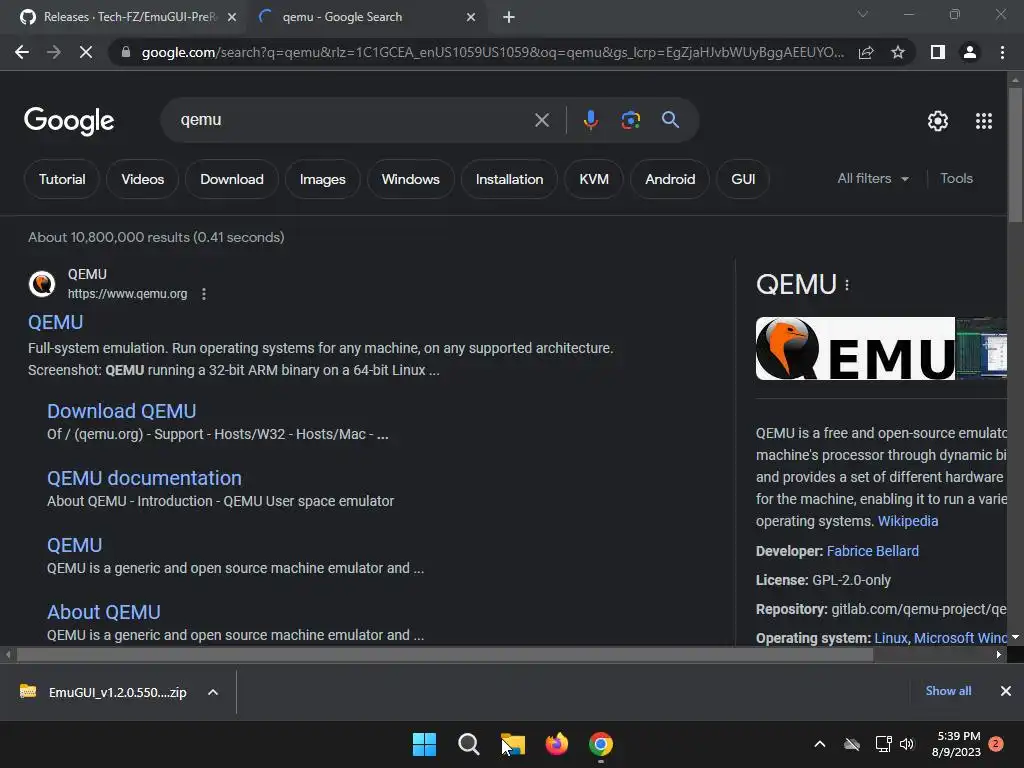Close the EmuGUI Releases tab

point(232,17)
